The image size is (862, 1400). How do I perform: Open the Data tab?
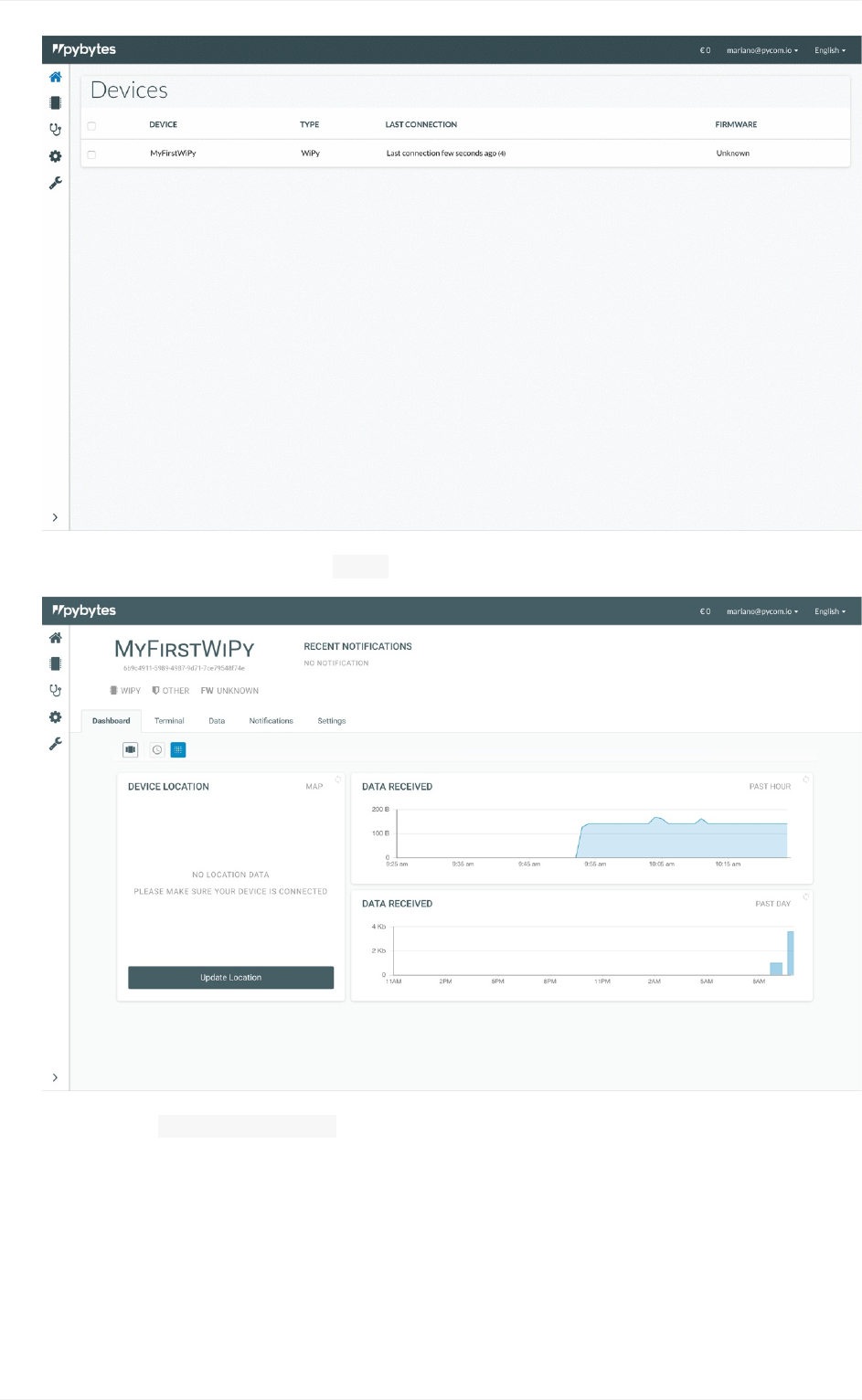pos(217,721)
